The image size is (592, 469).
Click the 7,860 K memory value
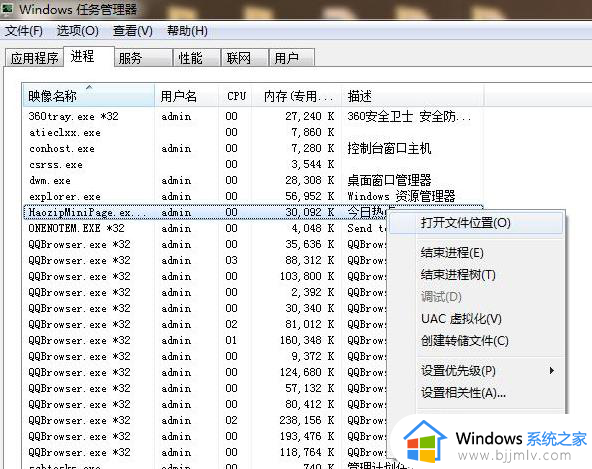[313, 133]
